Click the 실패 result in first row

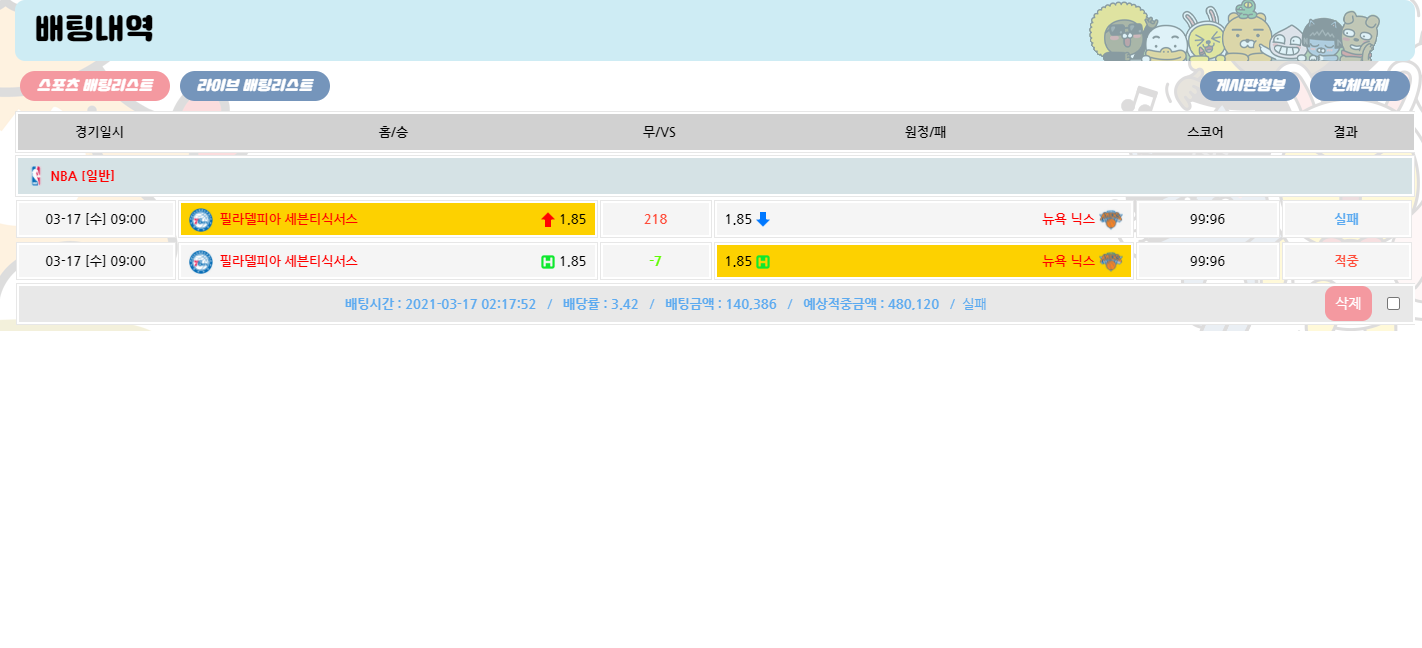coord(1346,220)
